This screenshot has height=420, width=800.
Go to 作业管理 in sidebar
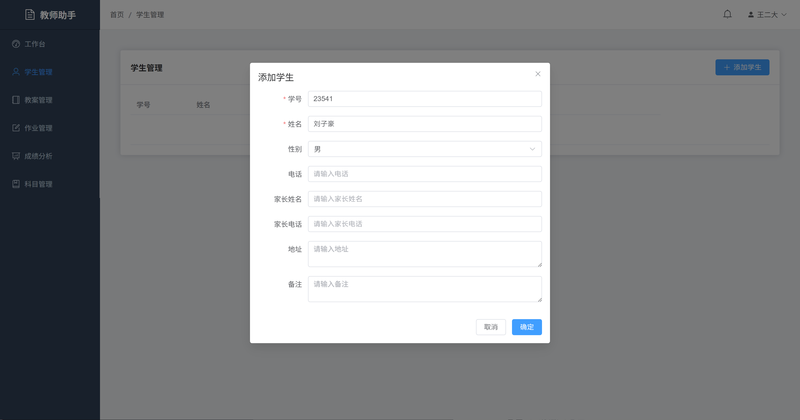(x=38, y=128)
